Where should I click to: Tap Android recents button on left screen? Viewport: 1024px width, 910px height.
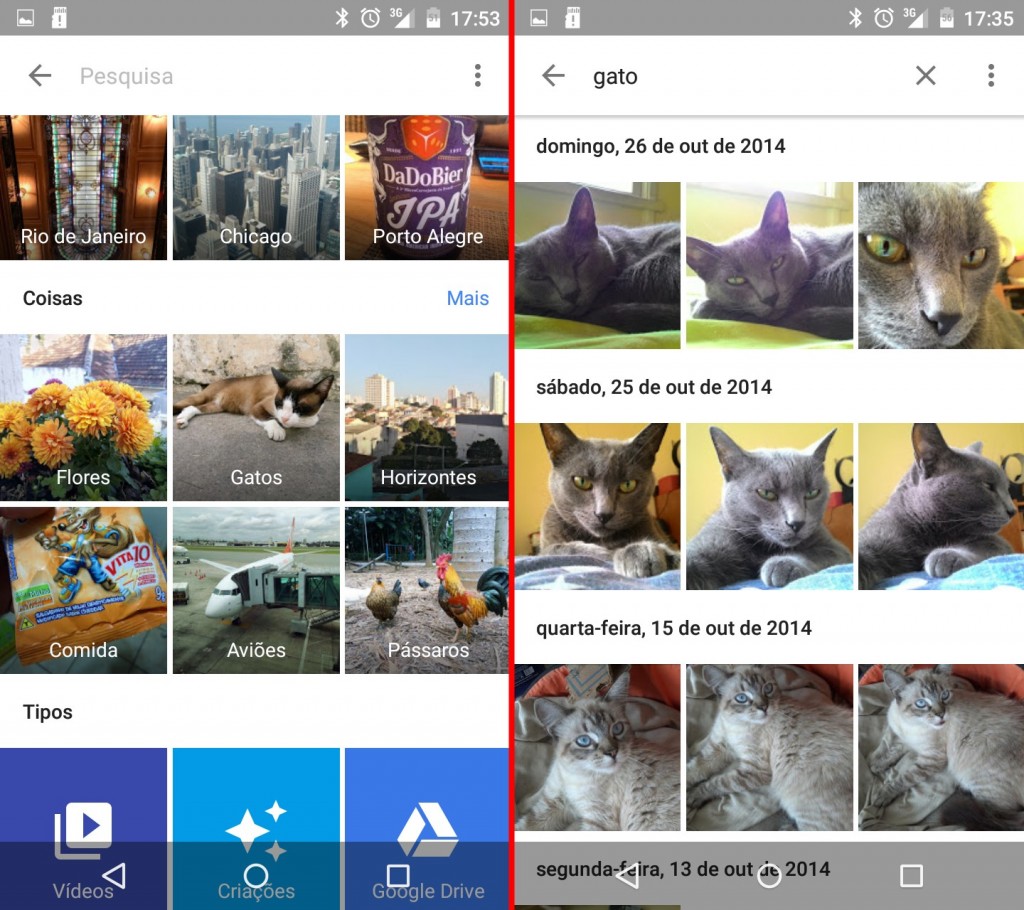[398, 875]
